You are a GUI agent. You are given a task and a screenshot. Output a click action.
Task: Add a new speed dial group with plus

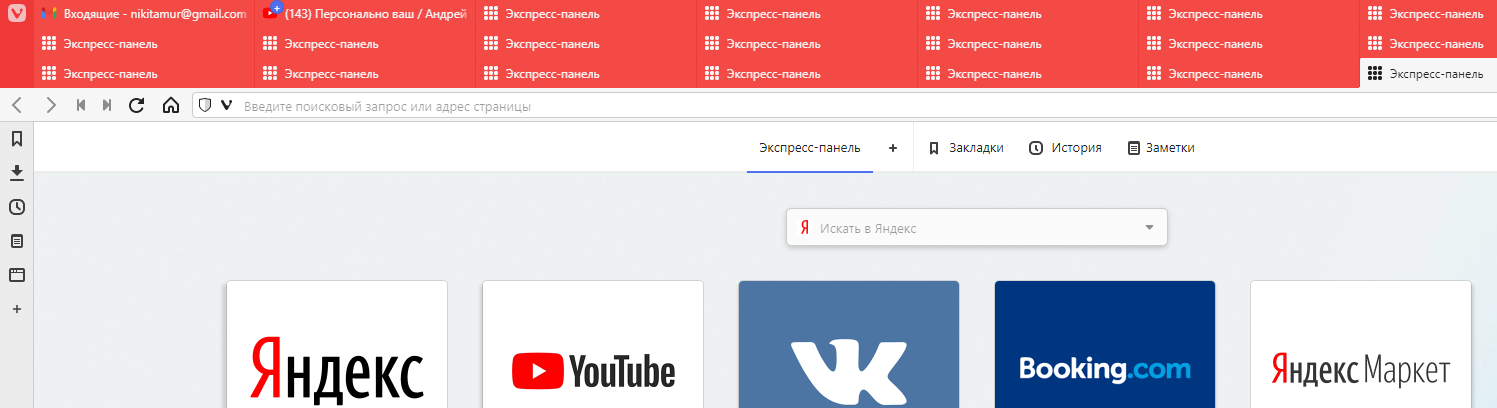pyautogui.click(x=893, y=148)
